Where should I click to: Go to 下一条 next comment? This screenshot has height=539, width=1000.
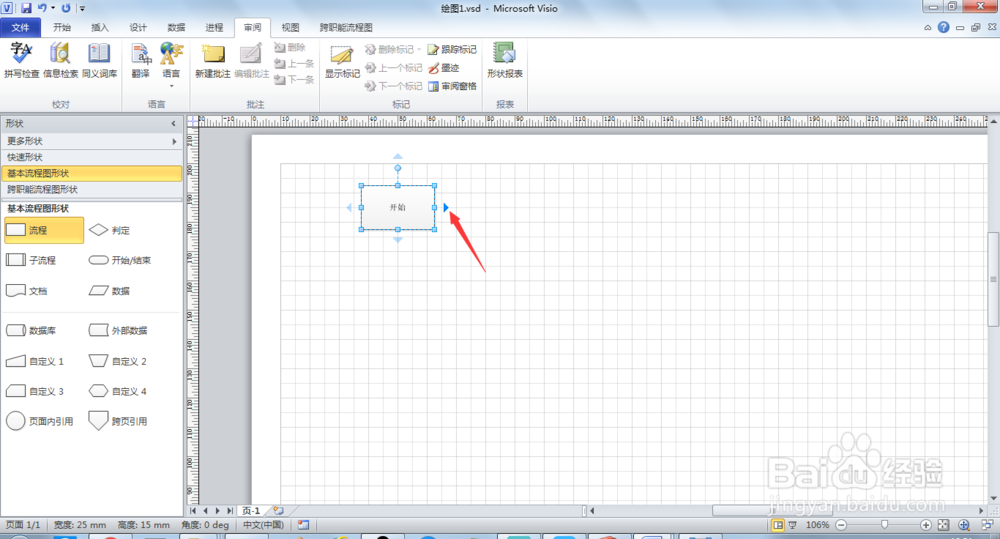pos(294,79)
